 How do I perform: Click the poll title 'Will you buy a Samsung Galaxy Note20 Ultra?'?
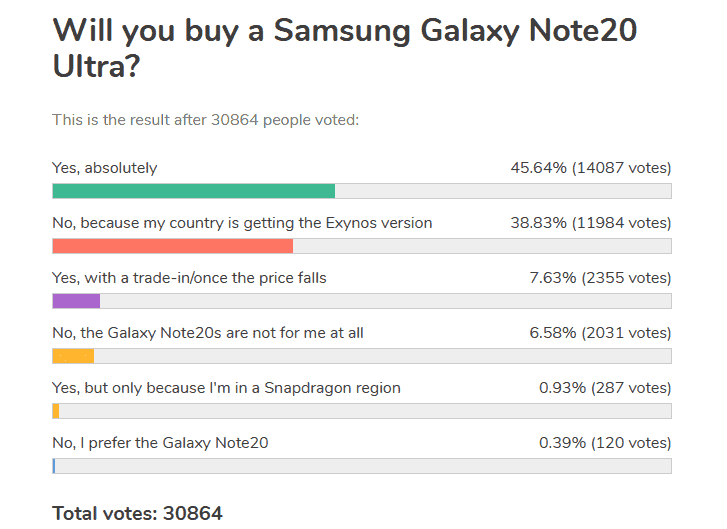(345, 48)
